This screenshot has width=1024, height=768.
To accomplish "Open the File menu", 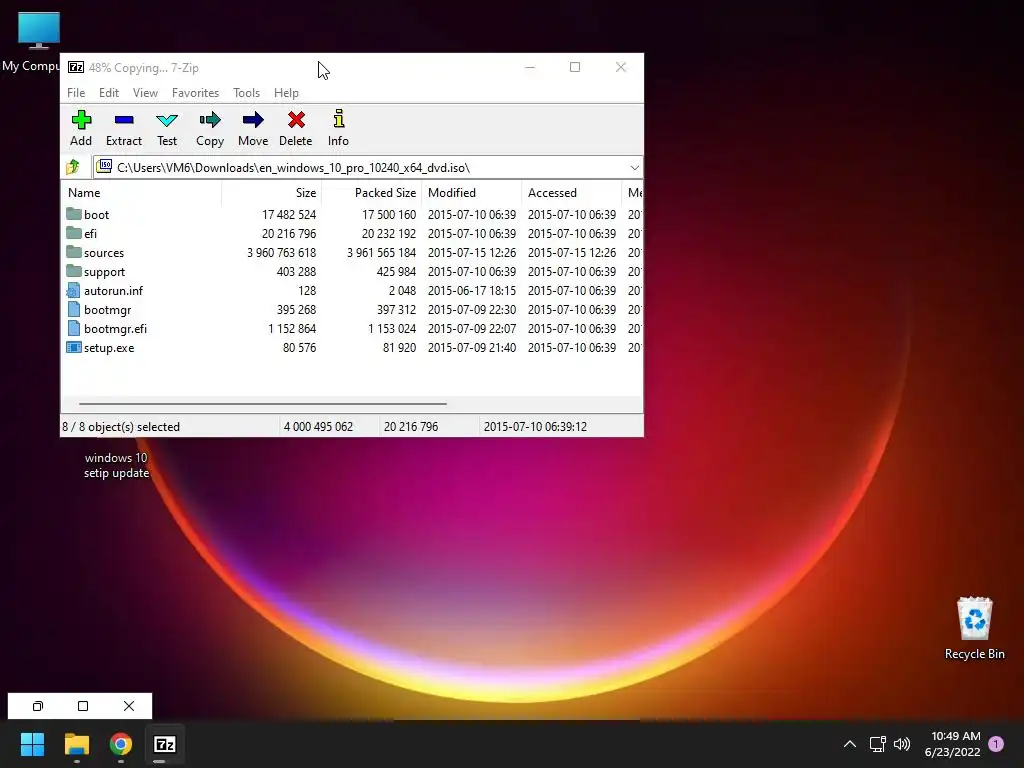I will [76, 93].
